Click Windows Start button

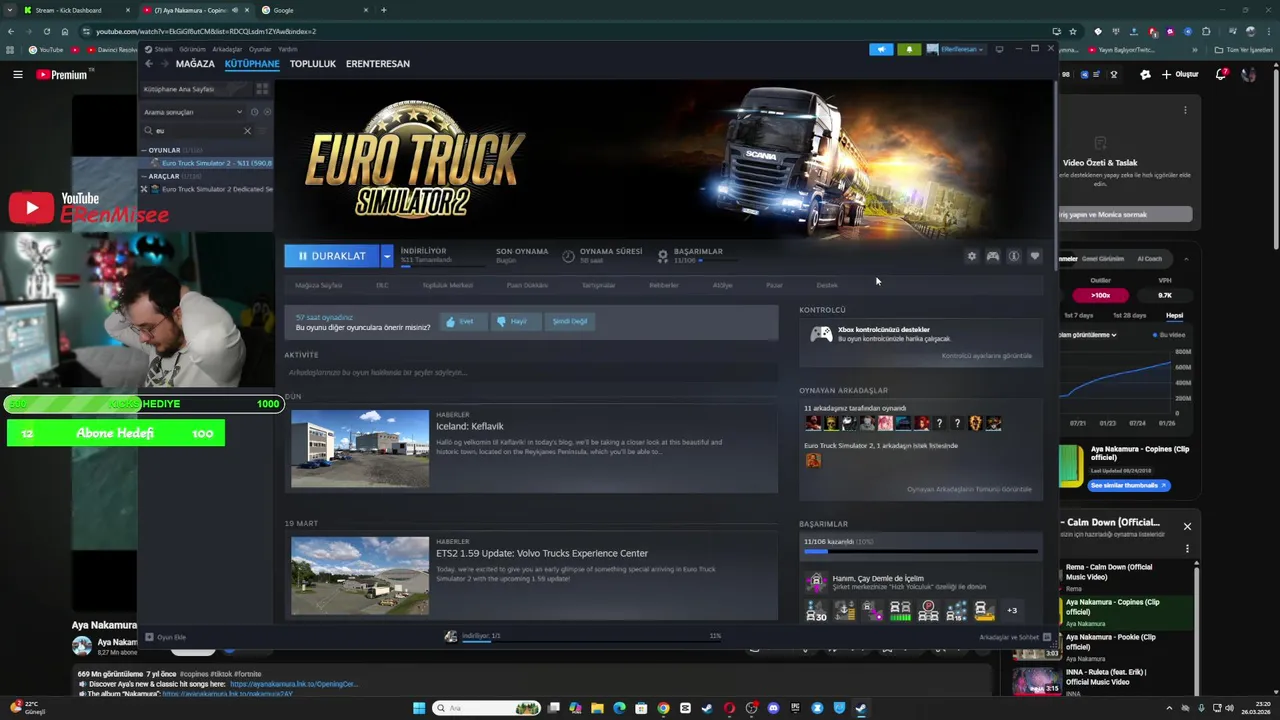419,708
